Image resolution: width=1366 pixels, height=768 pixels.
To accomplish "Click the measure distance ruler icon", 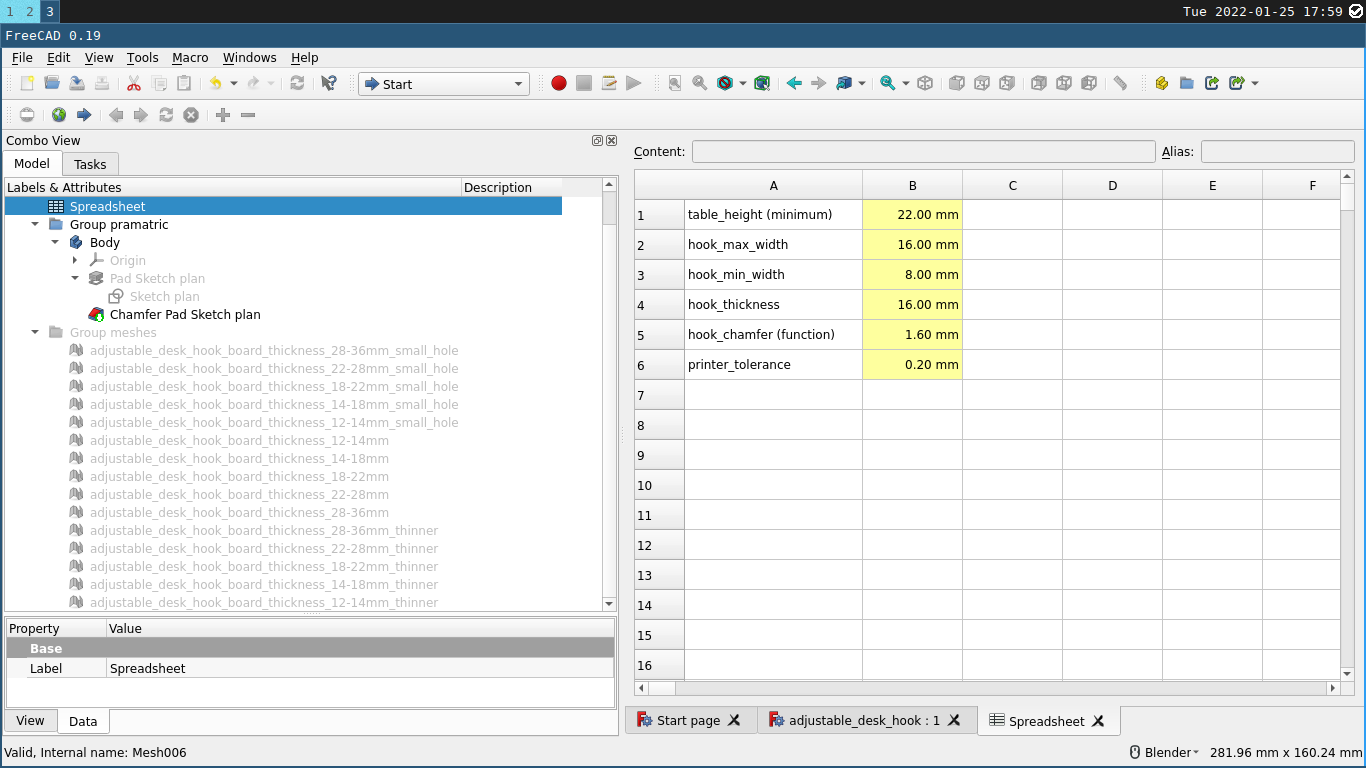I will (x=1120, y=84).
